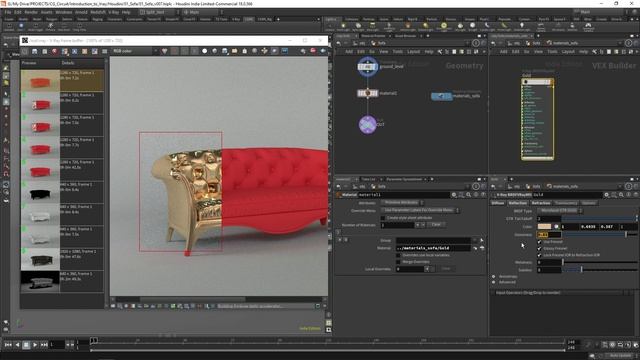Viewport: 640px width, 360px height.
Task: Click search icon in V-Ray BRDF Gold header
Action: pos(621,195)
